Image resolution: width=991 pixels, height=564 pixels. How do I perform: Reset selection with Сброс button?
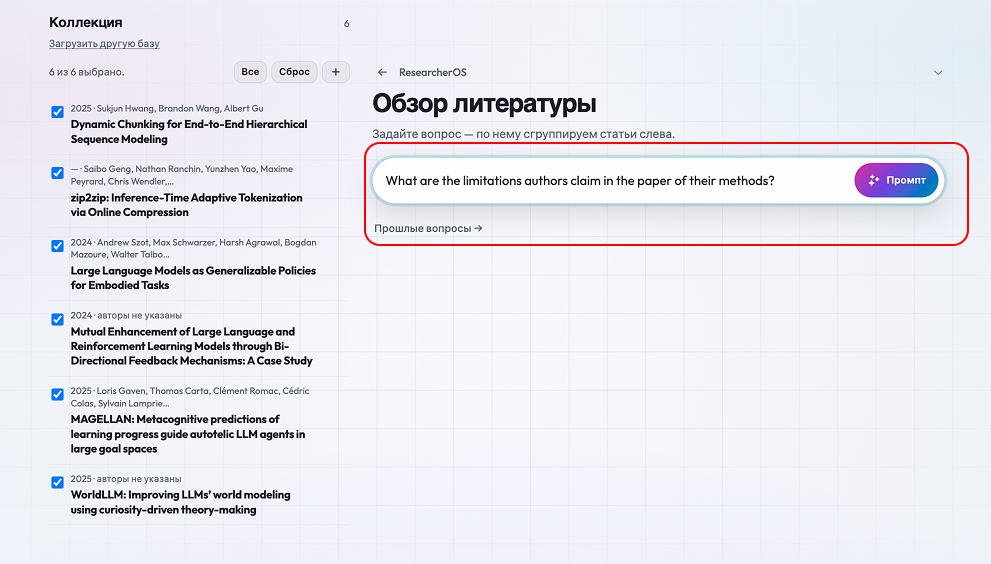pos(295,72)
